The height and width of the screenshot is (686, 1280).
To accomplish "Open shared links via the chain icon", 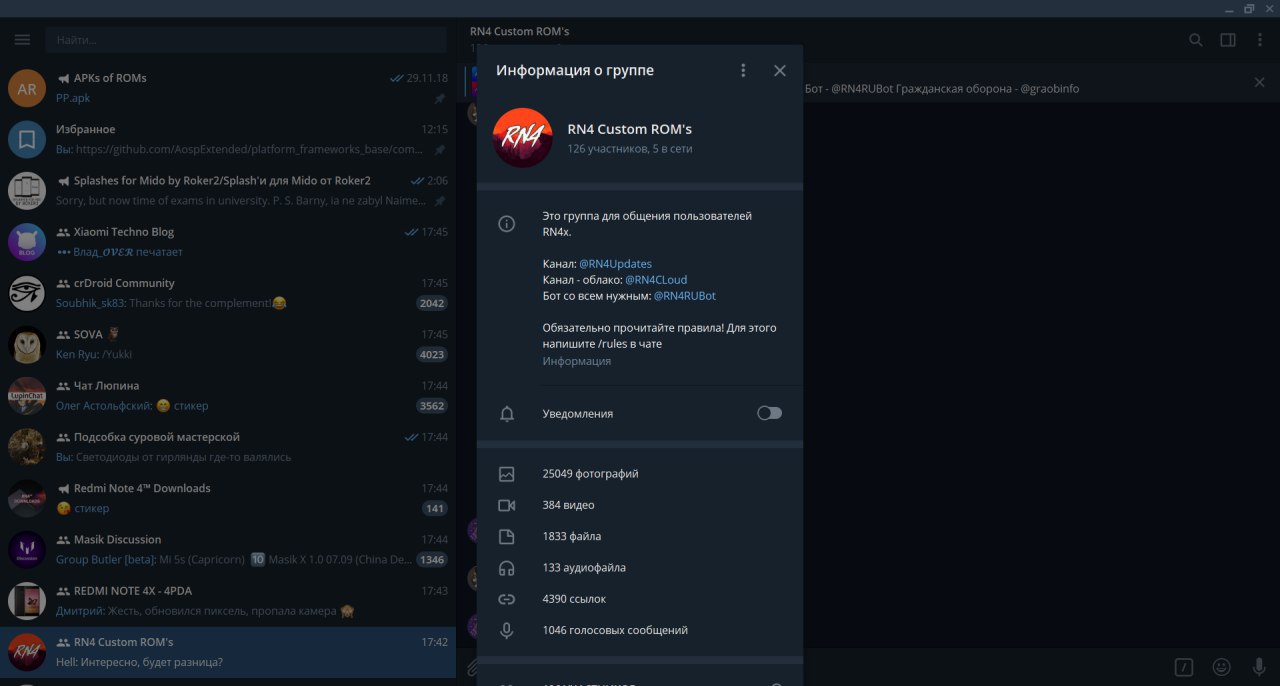I will 507,599.
